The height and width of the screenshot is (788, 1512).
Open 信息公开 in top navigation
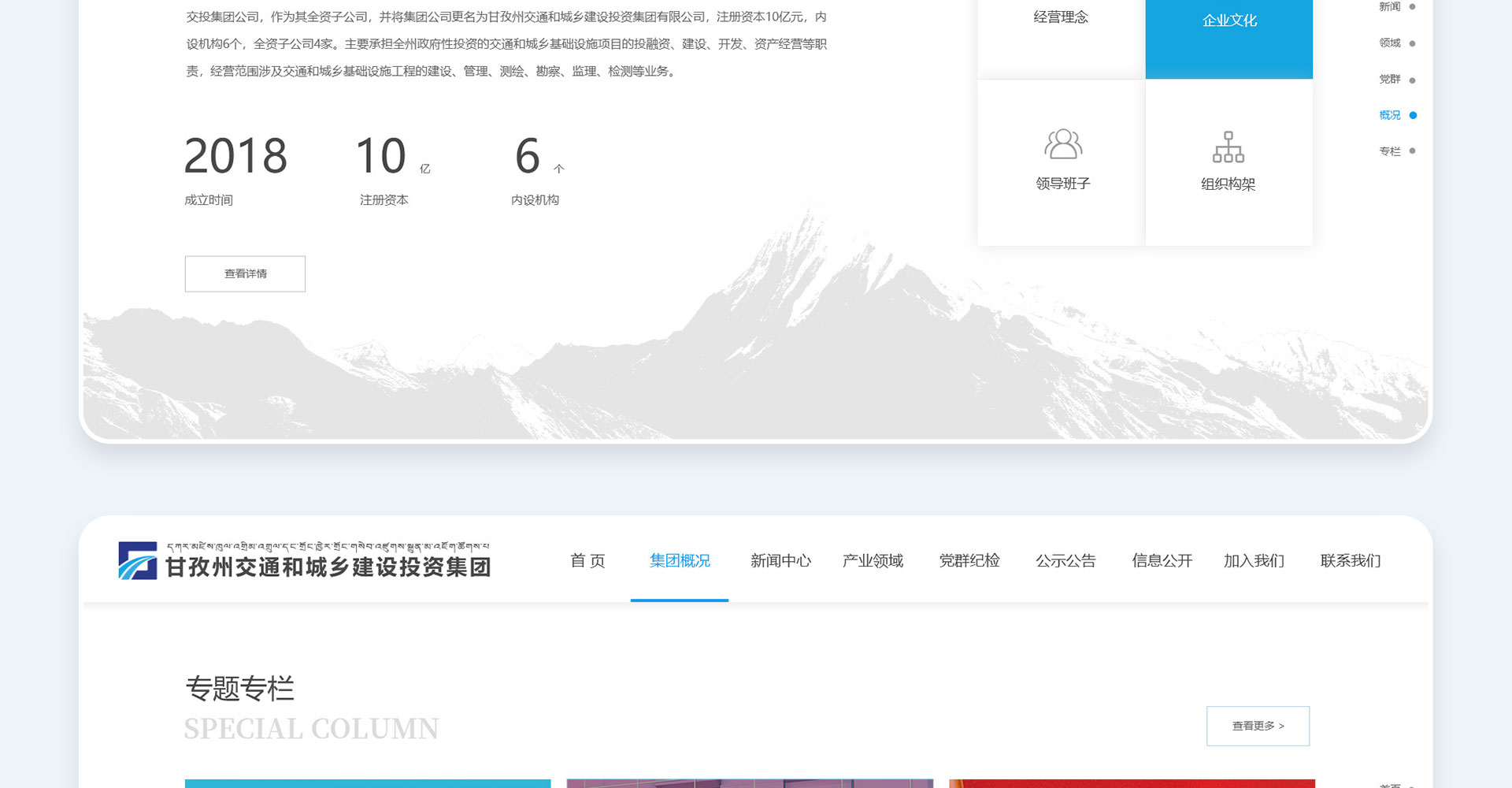pyautogui.click(x=1162, y=561)
